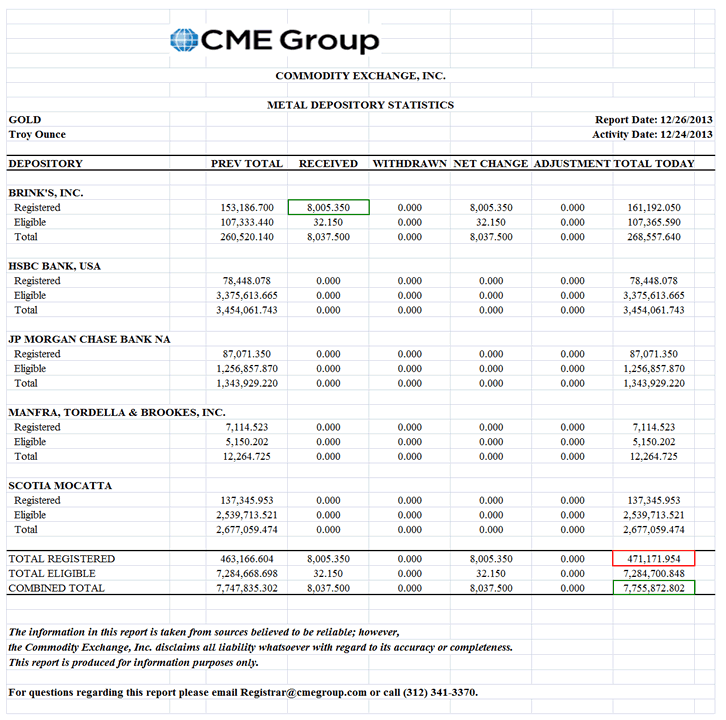This screenshot has width=726, height=720.
Task: Click the Activity Date 12/24/2013 text
Action: [651, 134]
